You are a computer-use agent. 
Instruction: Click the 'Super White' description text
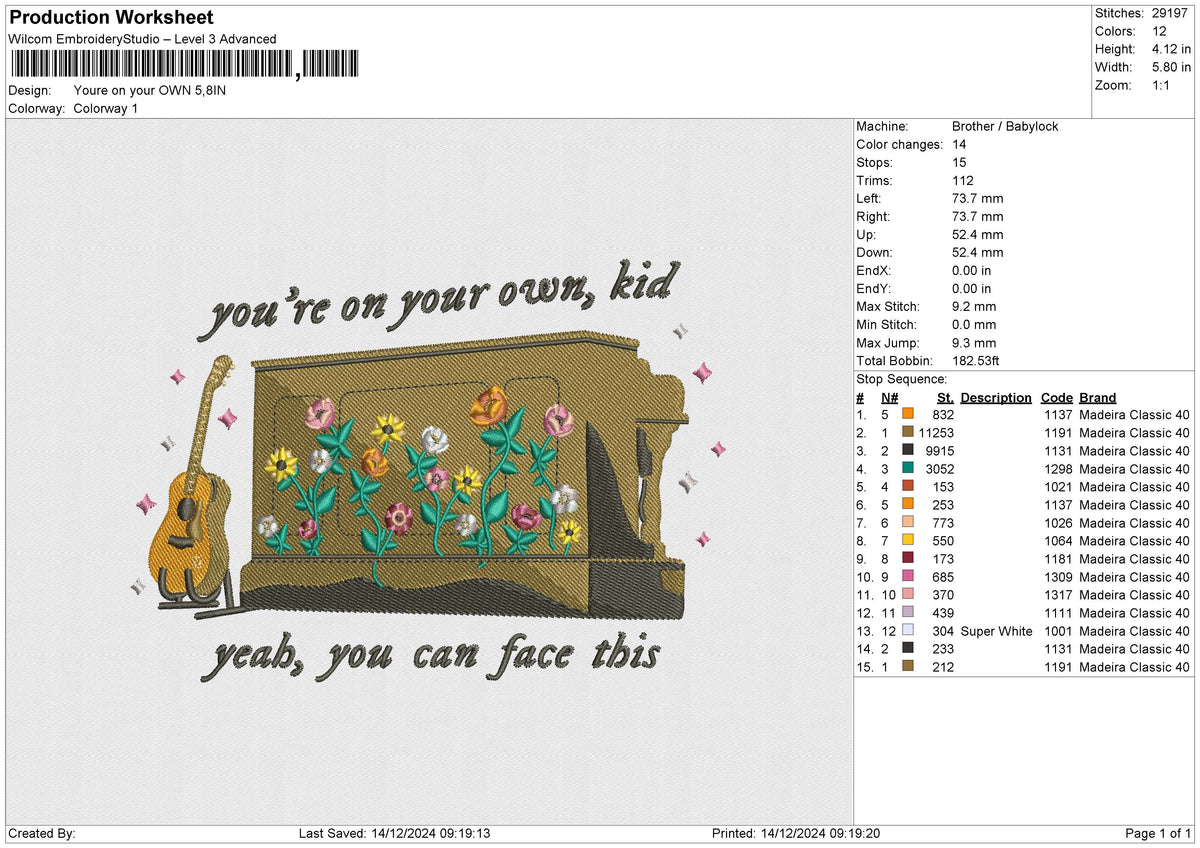click(996, 631)
